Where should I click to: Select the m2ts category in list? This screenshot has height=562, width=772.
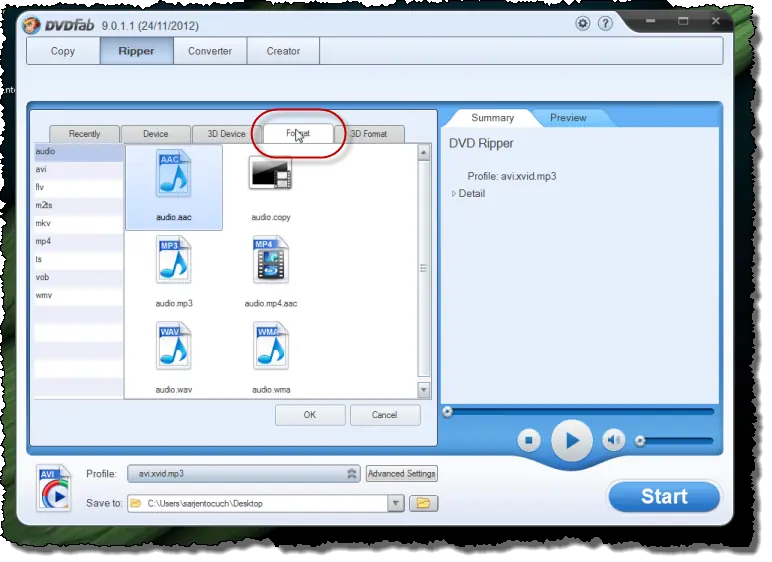click(x=79, y=205)
